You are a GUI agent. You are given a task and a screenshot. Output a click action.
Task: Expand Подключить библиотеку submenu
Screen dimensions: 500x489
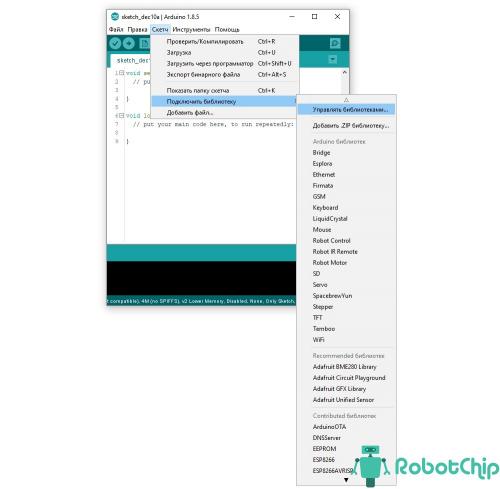point(225,101)
